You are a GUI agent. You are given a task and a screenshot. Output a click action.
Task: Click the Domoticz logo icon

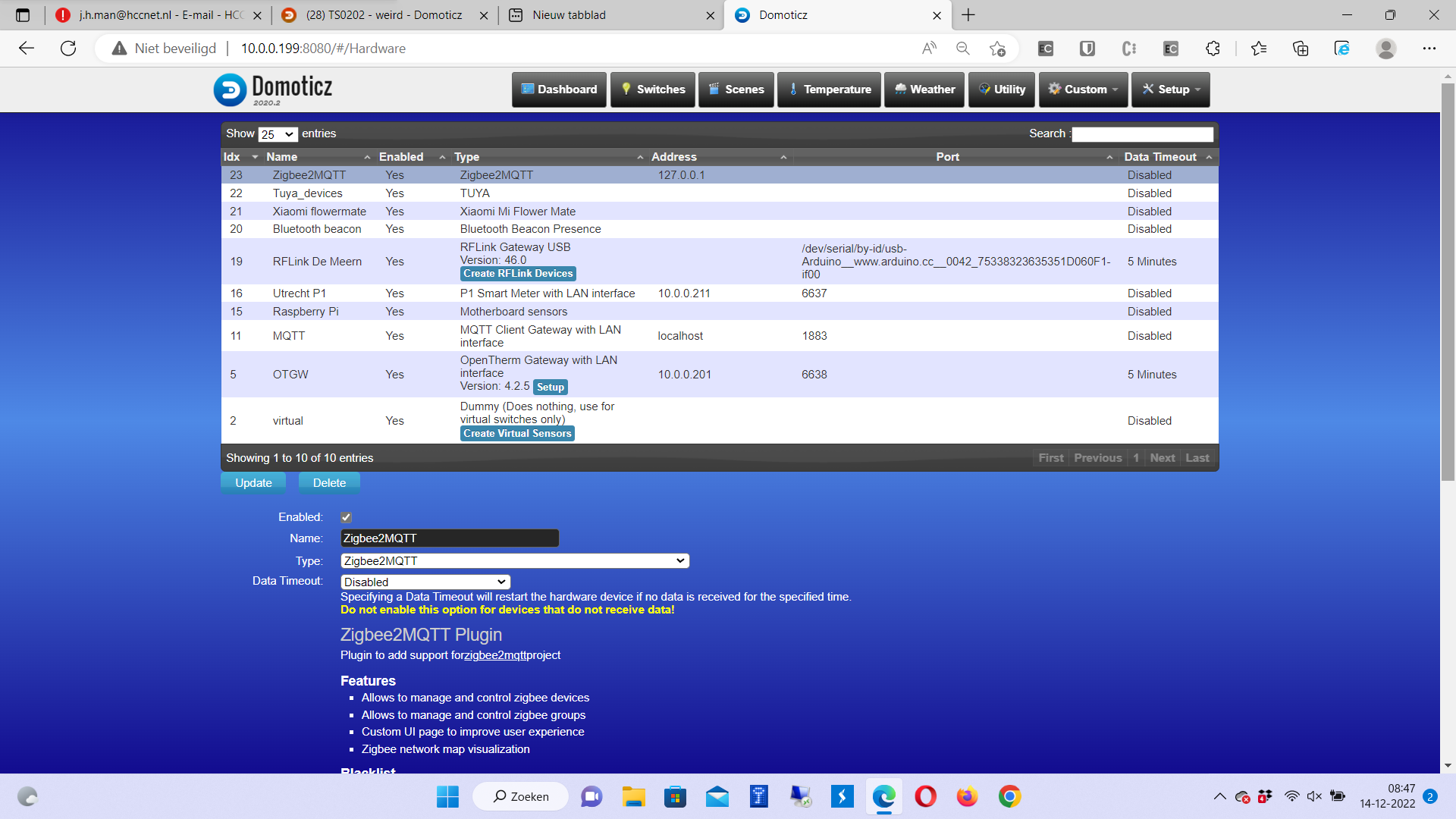click(x=230, y=89)
